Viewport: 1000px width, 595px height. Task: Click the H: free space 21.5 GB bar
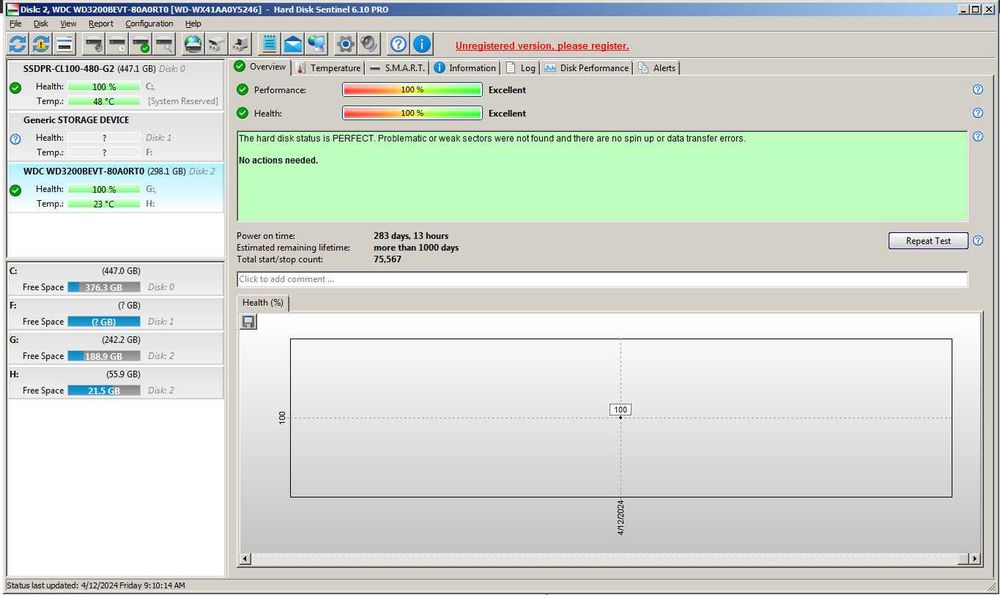(x=104, y=391)
